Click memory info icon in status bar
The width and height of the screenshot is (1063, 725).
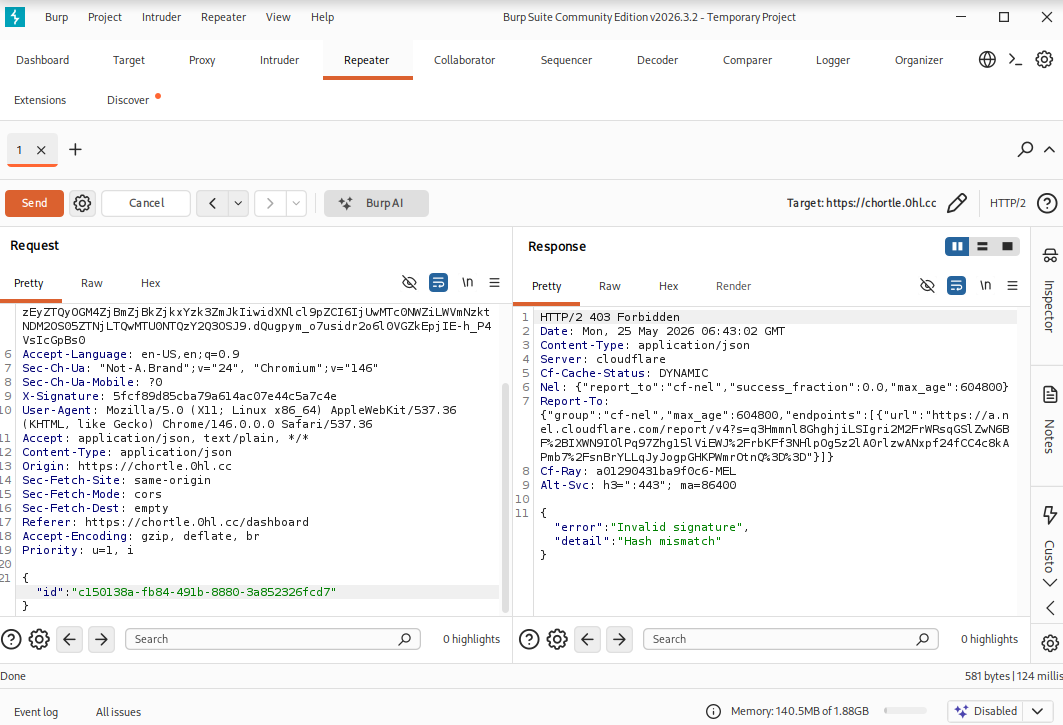pyautogui.click(x=713, y=711)
